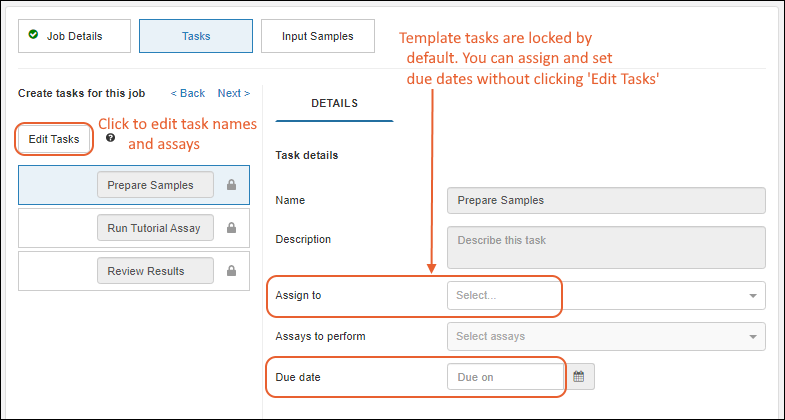Open the DETAILS panel tab
The image size is (785, 420).
334,103
